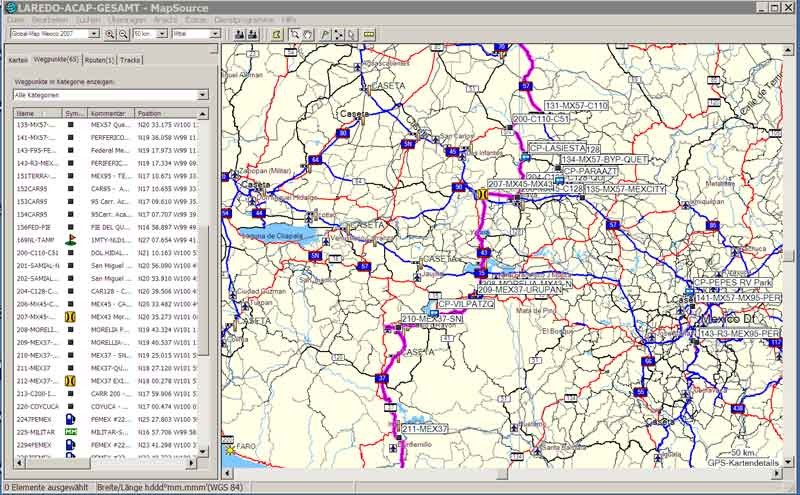This screenshot has height=495, width=800.
Task: Switch to the Tracks tab
Action: point(130,60)
